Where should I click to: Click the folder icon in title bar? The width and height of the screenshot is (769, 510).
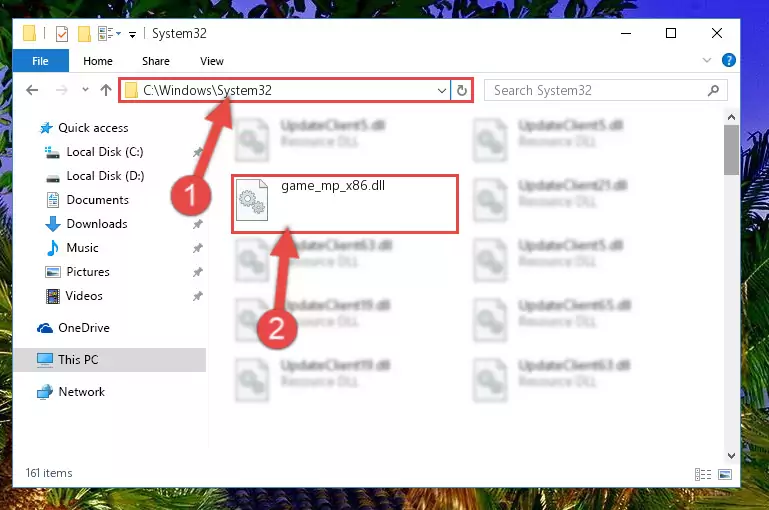click(x=29, y=34)
